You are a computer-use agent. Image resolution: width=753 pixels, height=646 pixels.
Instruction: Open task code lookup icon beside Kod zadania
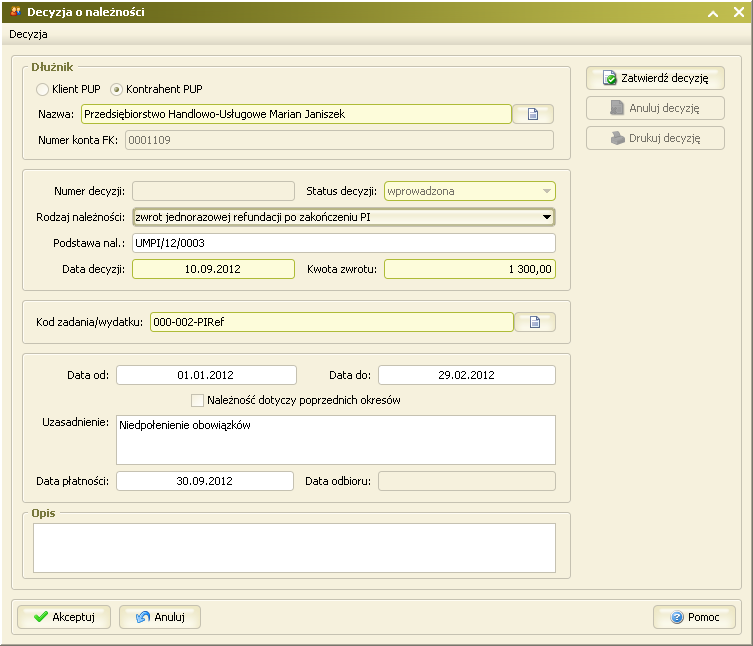[535, 322]
